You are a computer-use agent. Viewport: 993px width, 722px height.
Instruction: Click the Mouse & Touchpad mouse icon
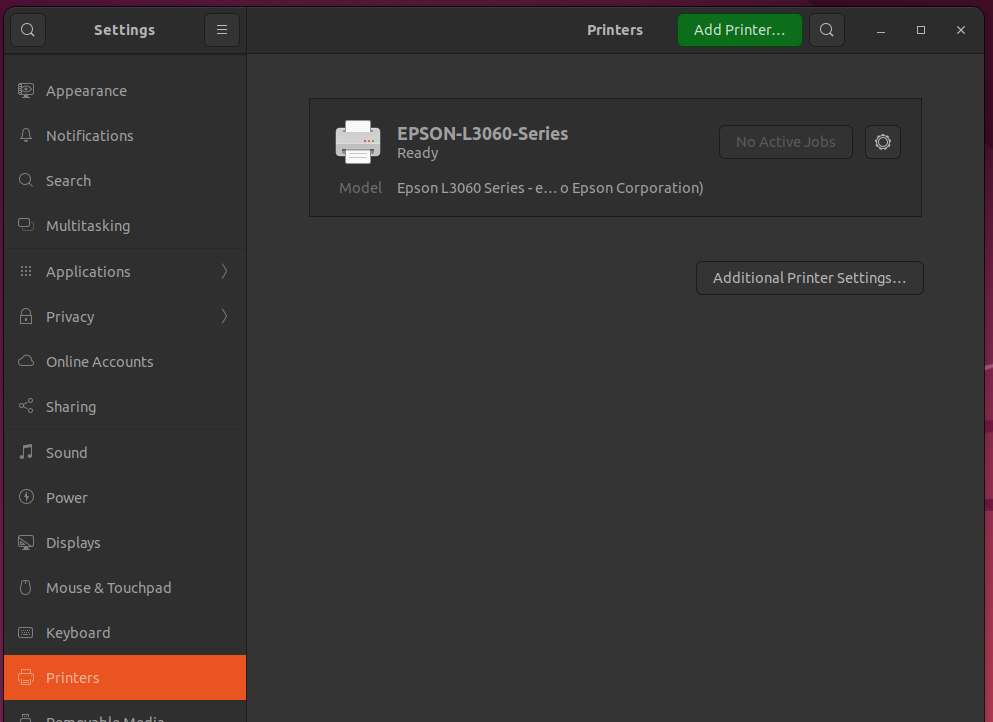coord(26,588)
